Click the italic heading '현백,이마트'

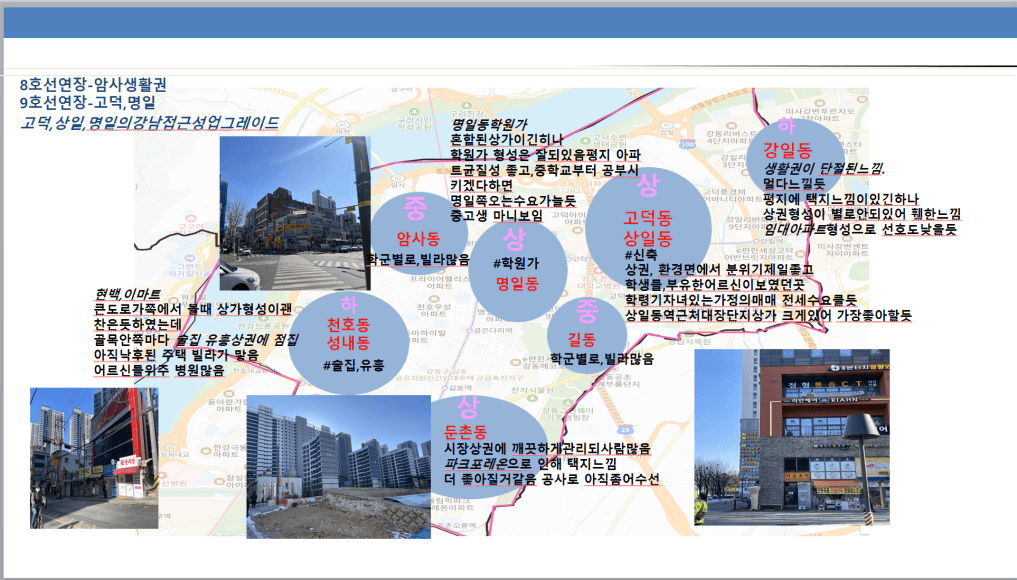[127, 295]
